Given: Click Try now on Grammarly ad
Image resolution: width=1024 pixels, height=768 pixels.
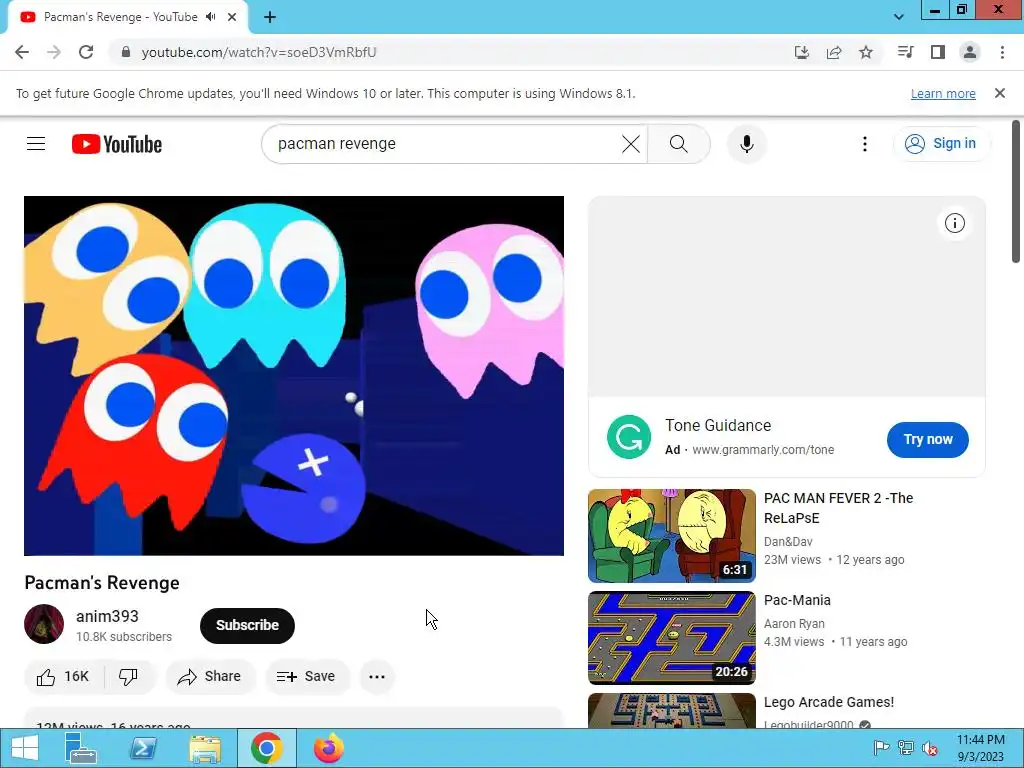Looking at the screenshot, I should [x=927, y=440].
